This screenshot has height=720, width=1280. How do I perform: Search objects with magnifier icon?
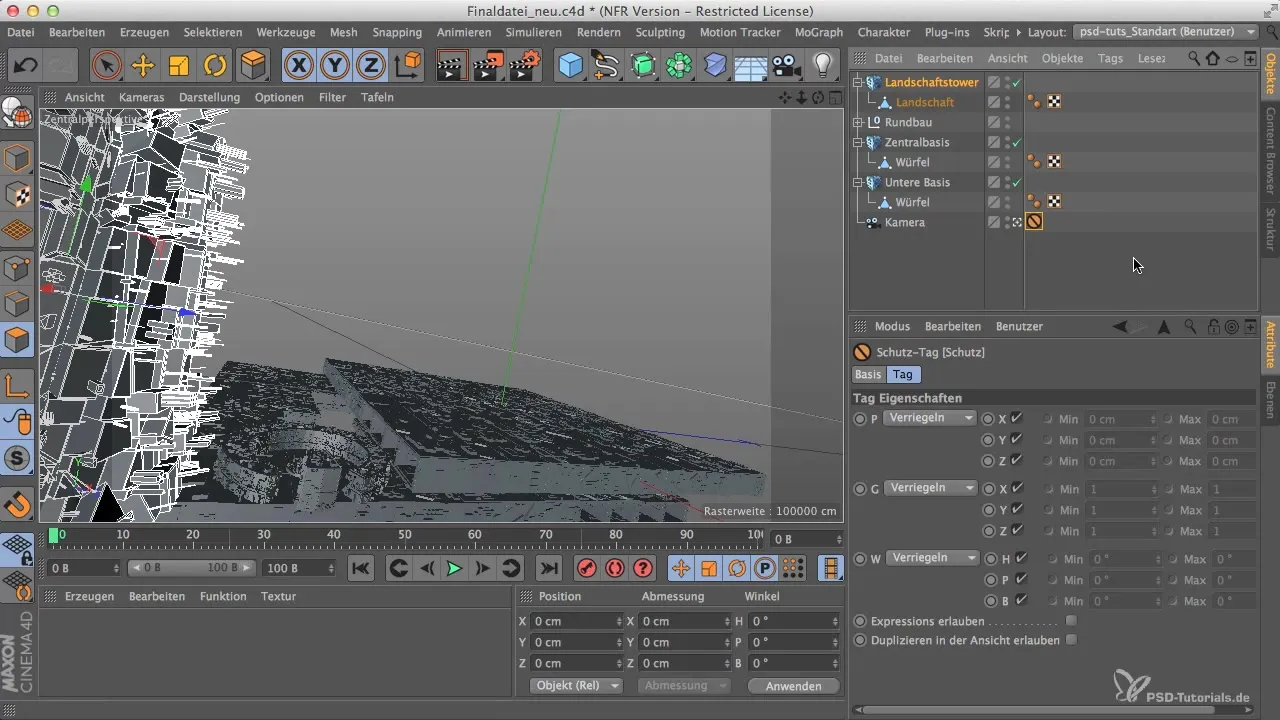click(x=1194, y=58)
